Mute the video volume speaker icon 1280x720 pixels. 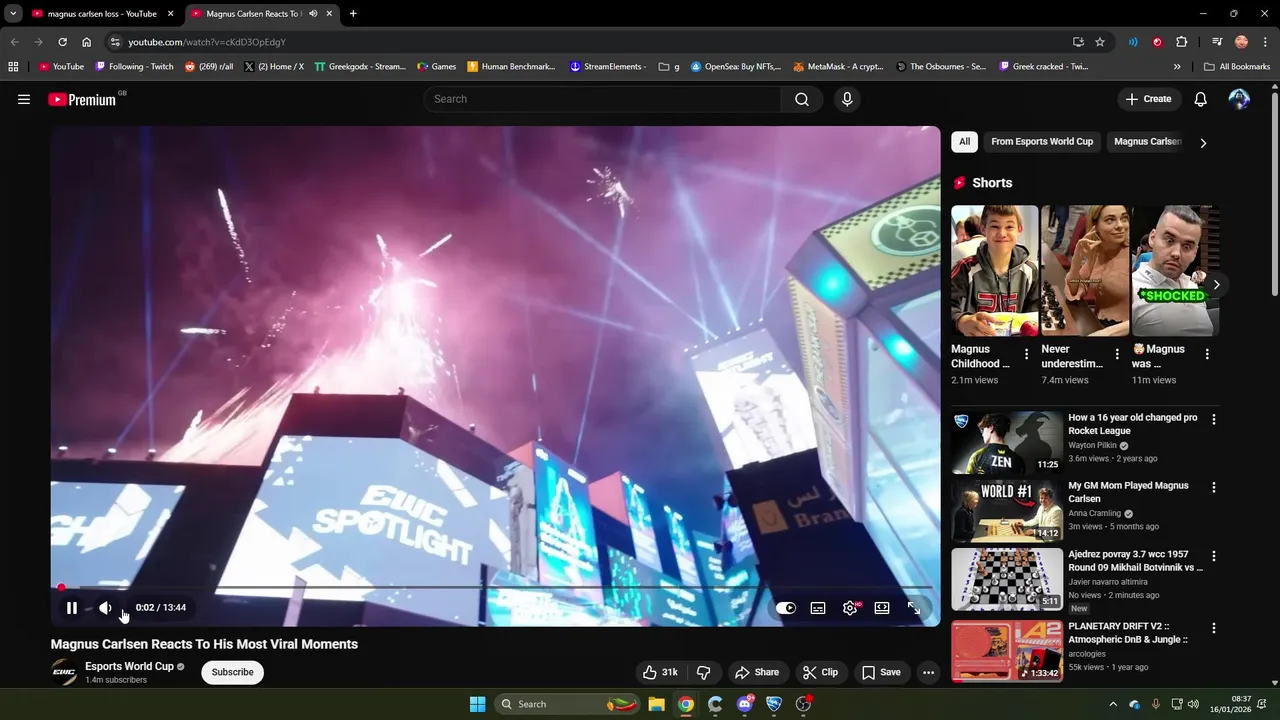click(105, 608)
